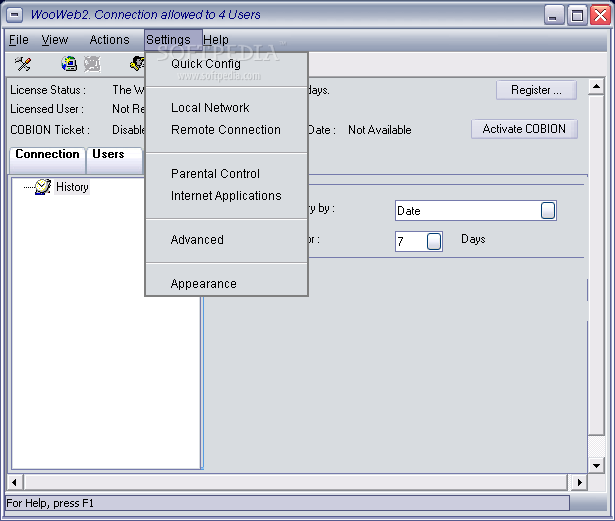Maximize the WooWeb2 window
The width and height of the screenshot is (615, 521).
point(577,15)
